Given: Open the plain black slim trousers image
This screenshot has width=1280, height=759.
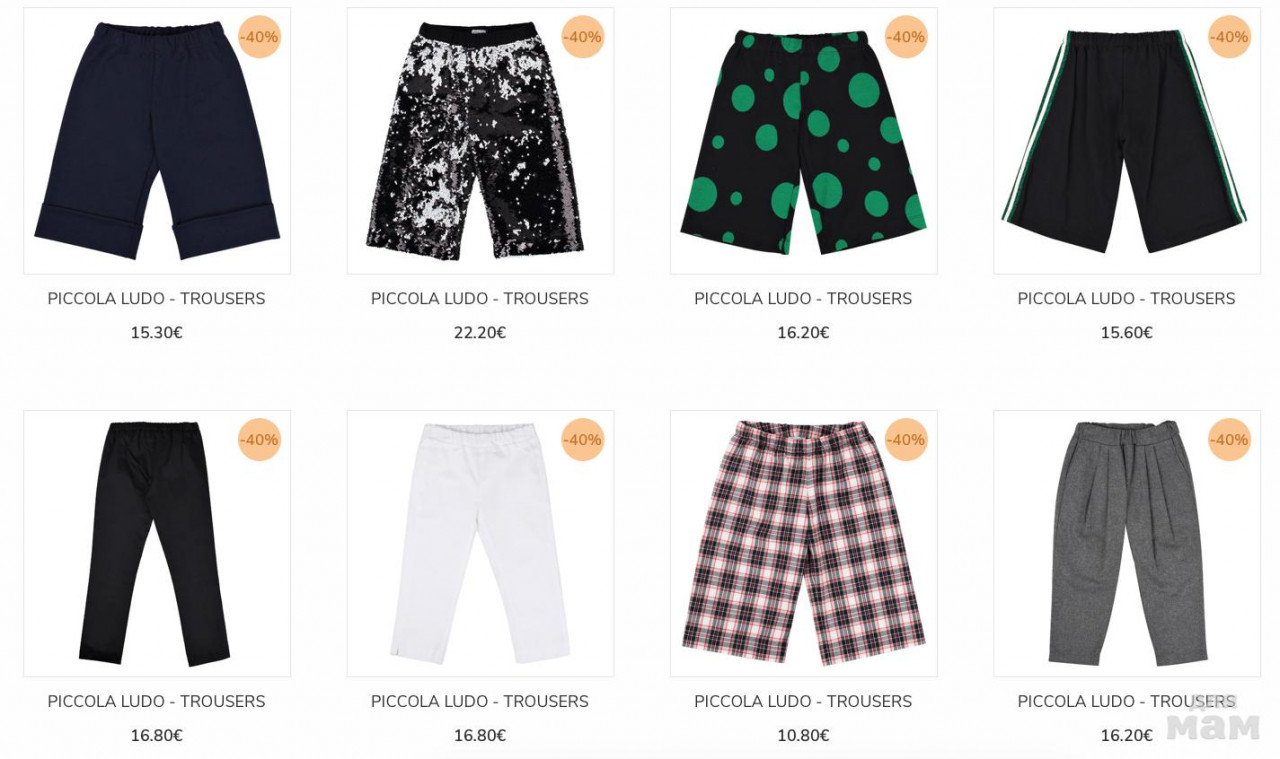Looking at the screenshot, I should [157, 544].
